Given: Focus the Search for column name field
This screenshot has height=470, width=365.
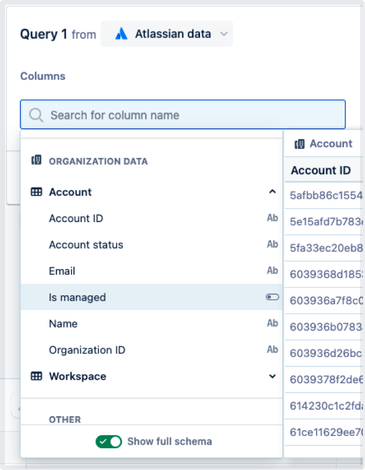Looking at the screenshot, I should (183, 114).
